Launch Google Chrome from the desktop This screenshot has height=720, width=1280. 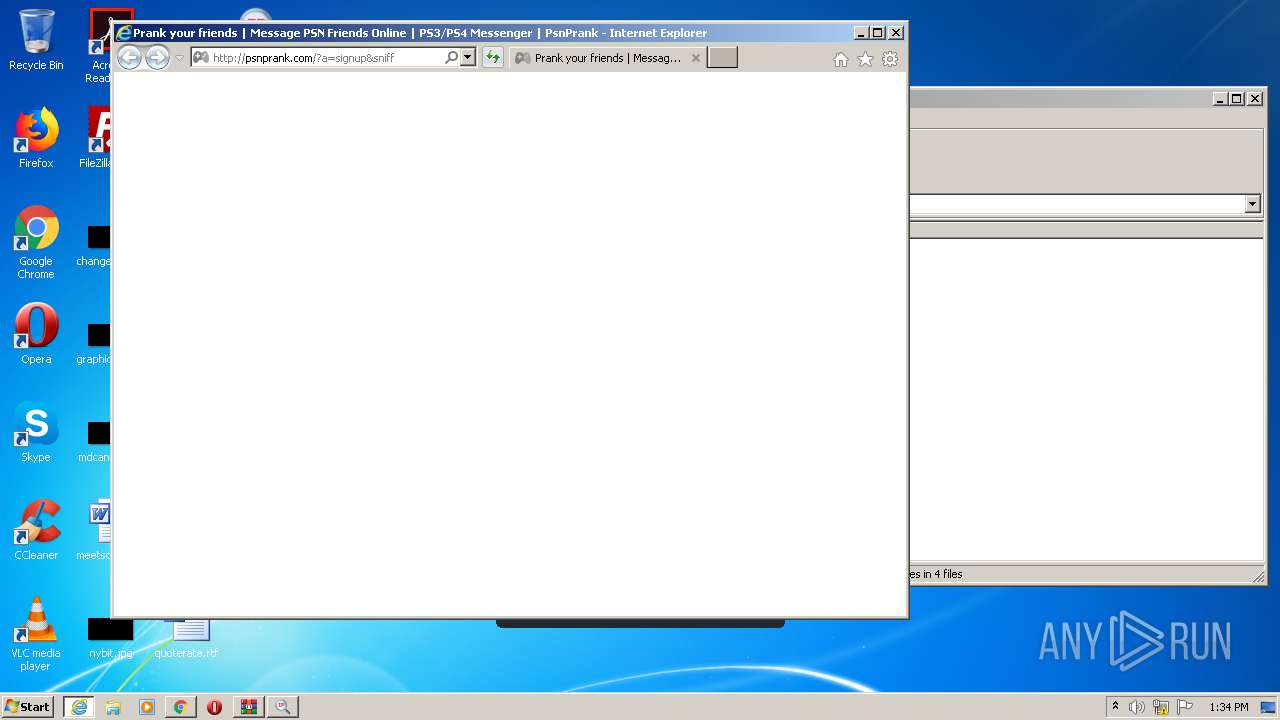point(36,243)
